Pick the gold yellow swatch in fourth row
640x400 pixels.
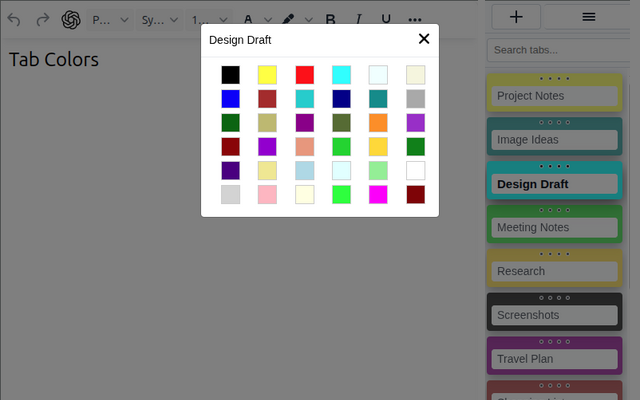point(378,147)
